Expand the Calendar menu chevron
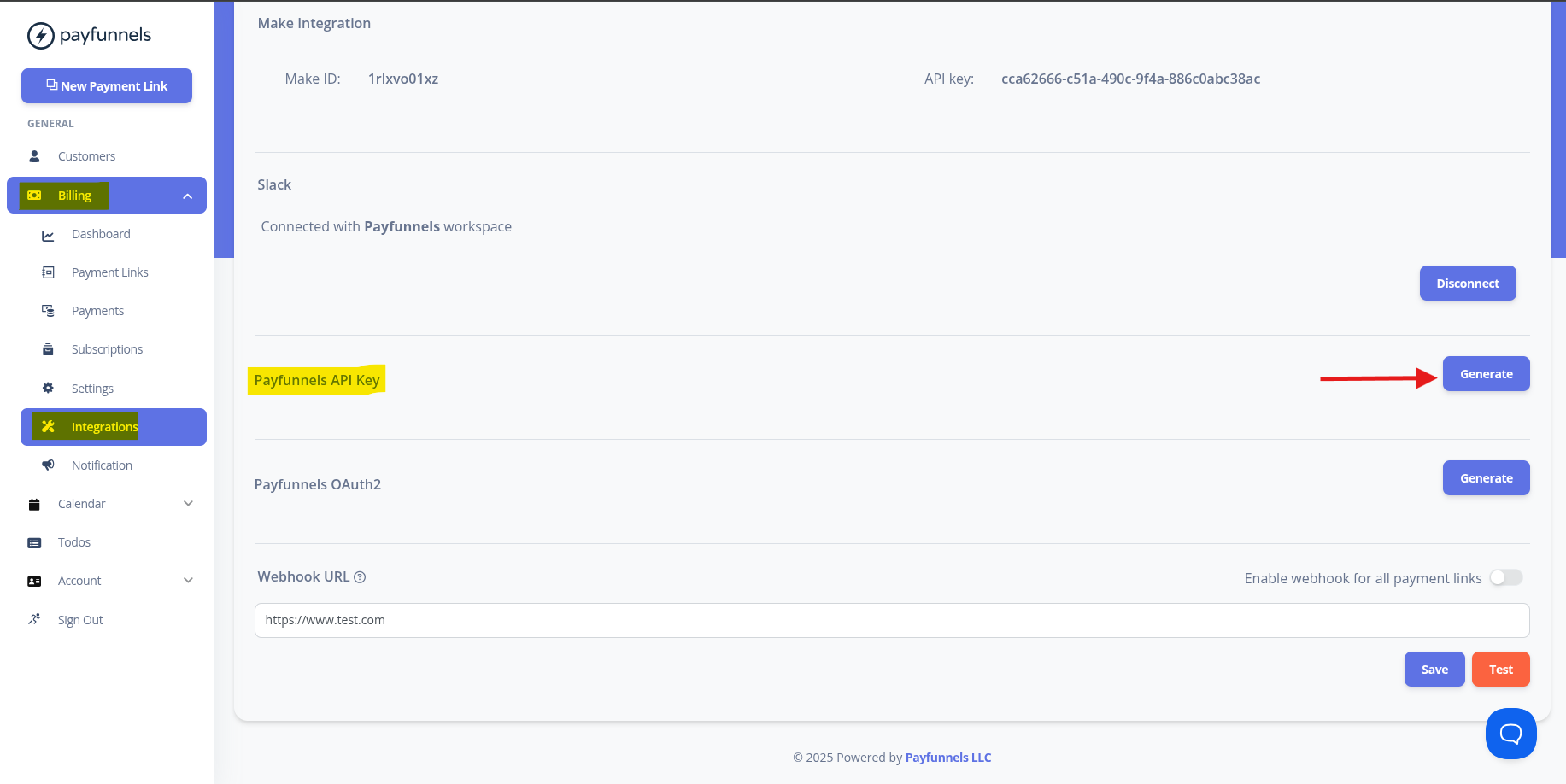This screenshot has height=784, width=1566. (188, 504)
